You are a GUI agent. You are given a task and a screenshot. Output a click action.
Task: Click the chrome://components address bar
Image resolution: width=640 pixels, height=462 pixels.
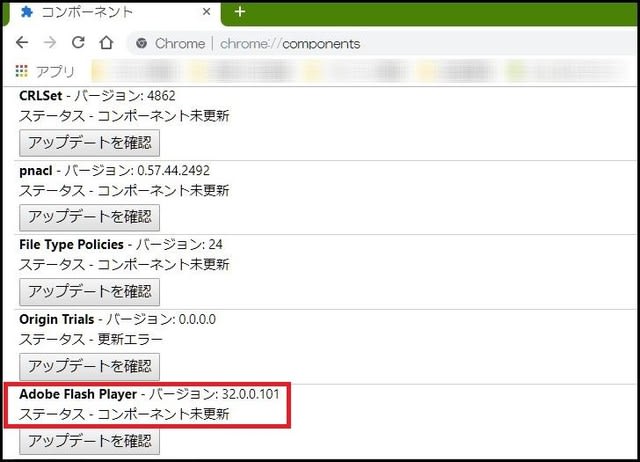coord(384,43)
